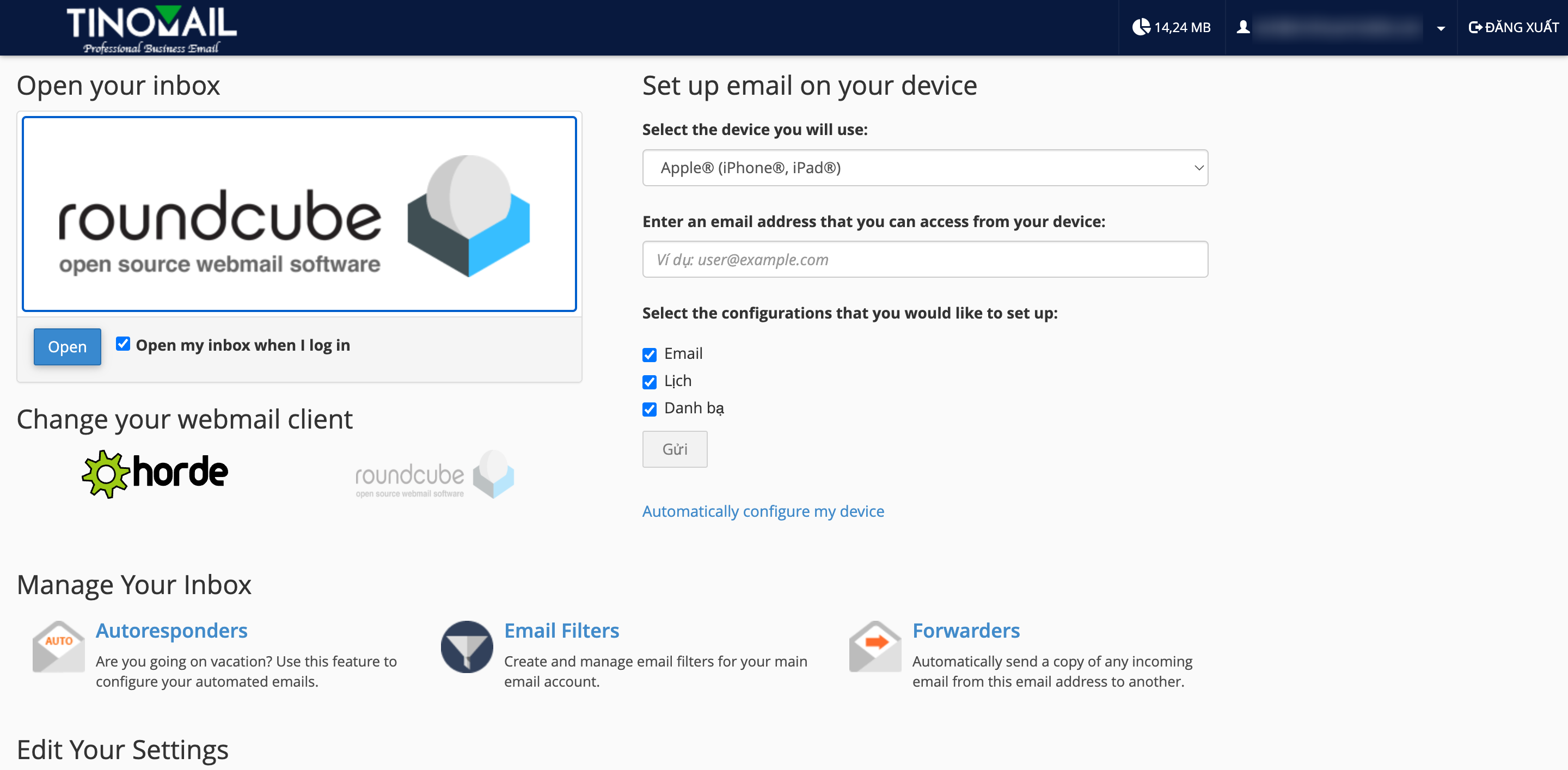Open 'Automatically configure my device' link
Image resolution: width=1568 pixels, height=770 pixels.
pyautogui.click(x=763, y=511)
